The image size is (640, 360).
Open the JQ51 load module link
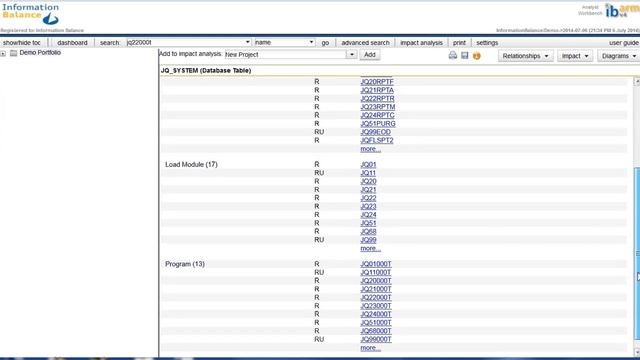click(x=368, y=223)
